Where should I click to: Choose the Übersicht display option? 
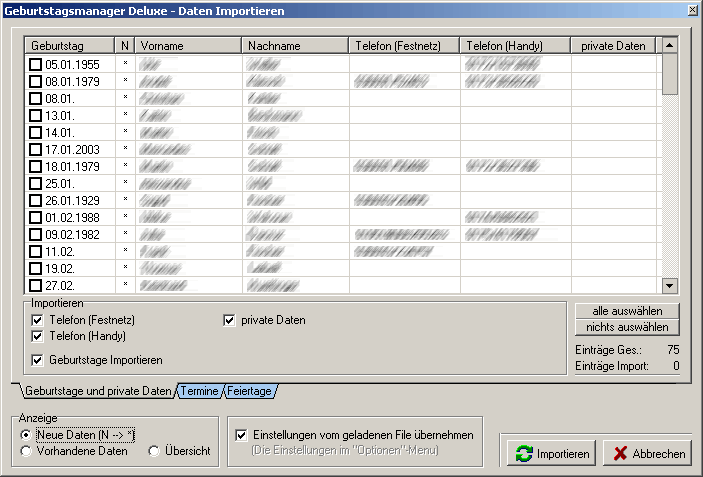tap(154, 452)
